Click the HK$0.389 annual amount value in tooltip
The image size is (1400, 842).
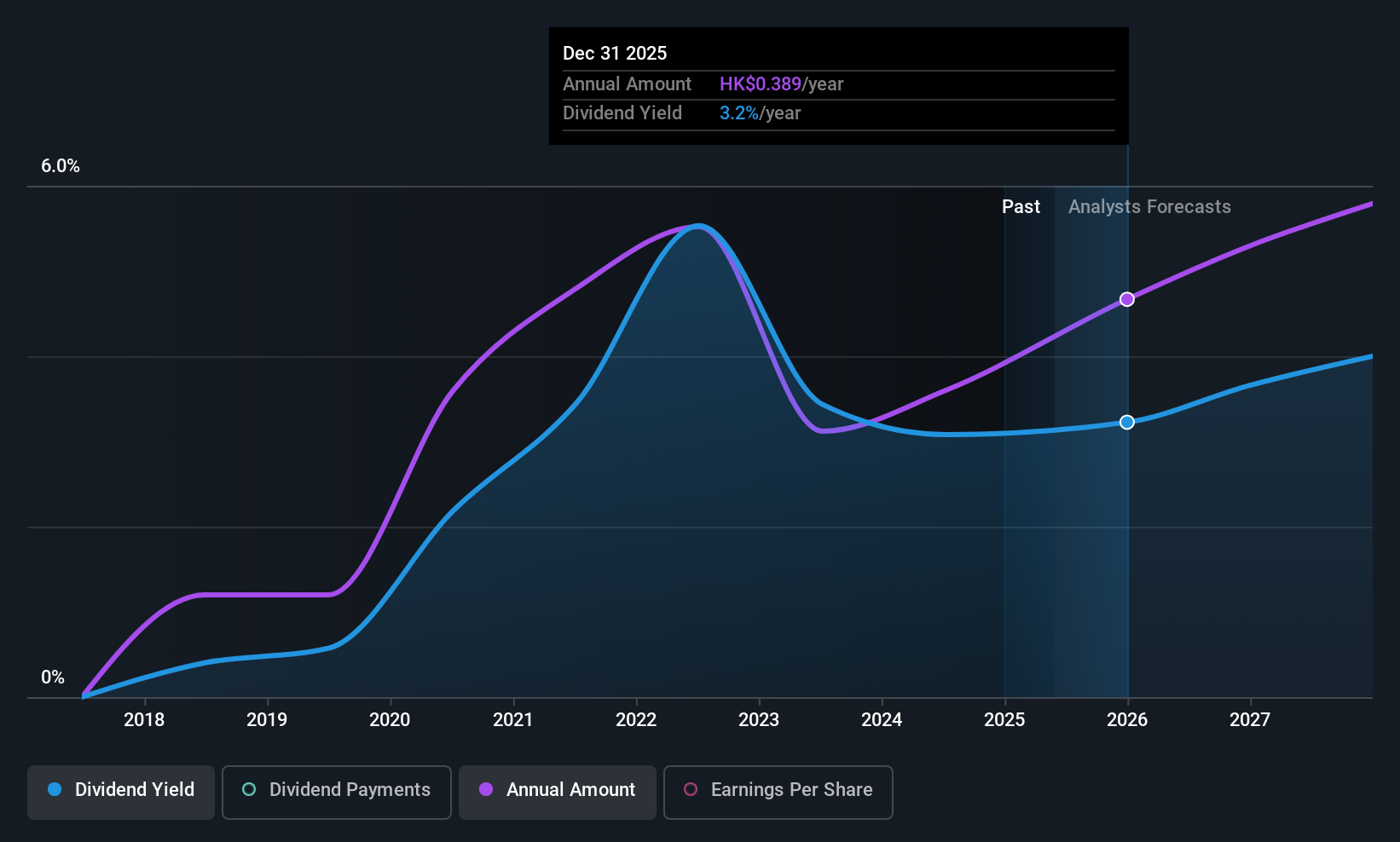coord(761,84)
